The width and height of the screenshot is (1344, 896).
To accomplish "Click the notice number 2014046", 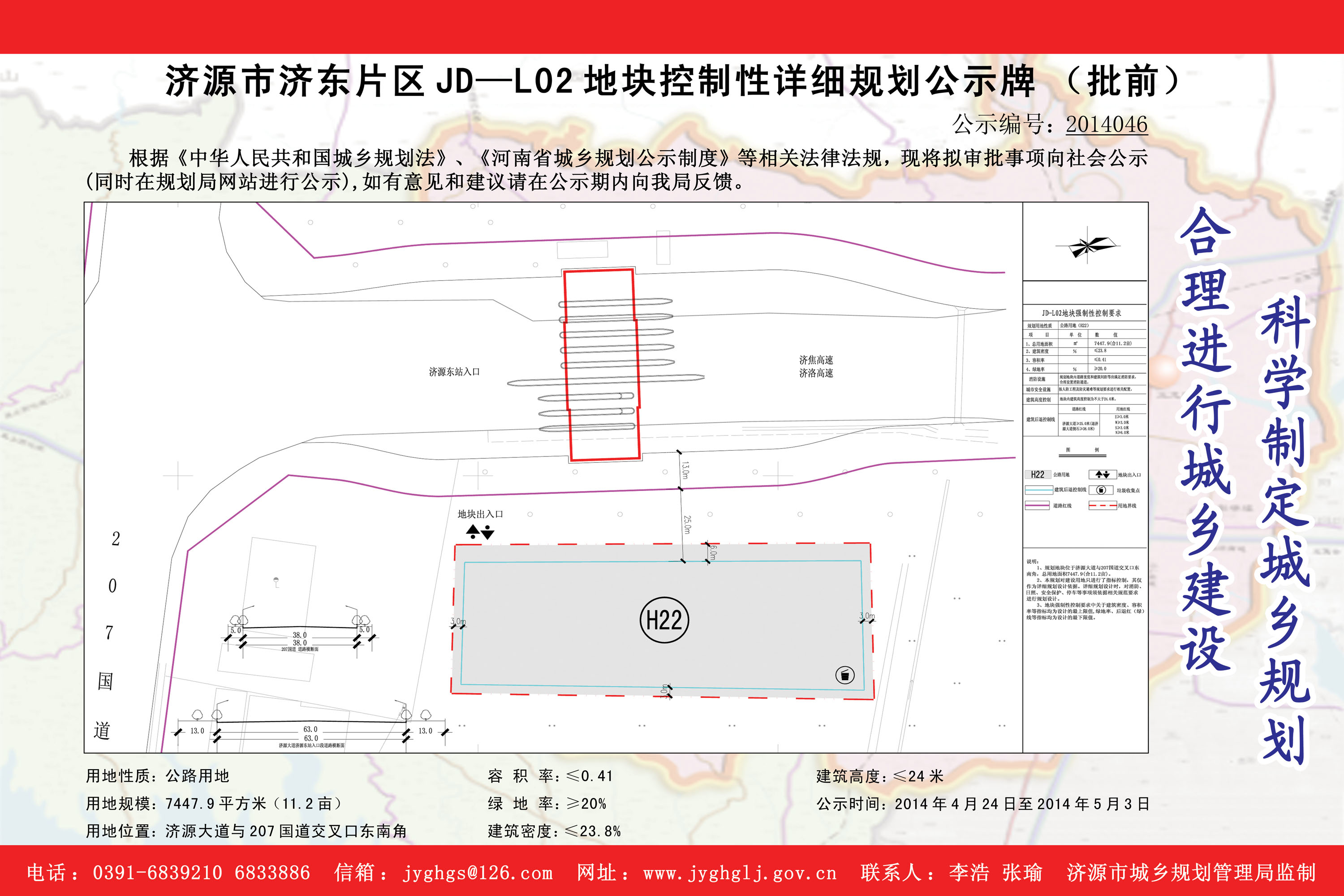I will [x=1106, y=124].
